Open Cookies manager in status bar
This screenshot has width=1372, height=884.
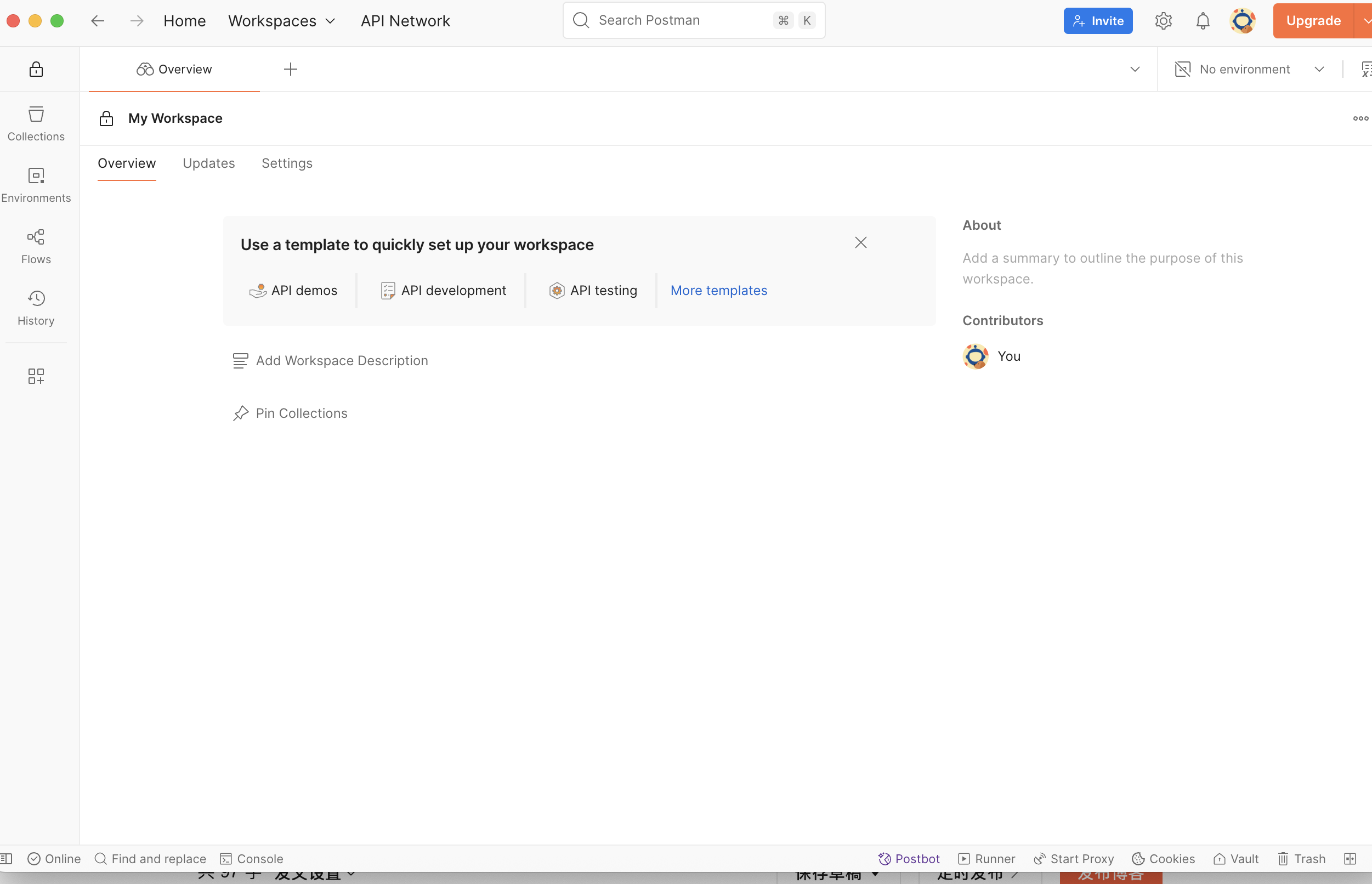[1163, 858]
